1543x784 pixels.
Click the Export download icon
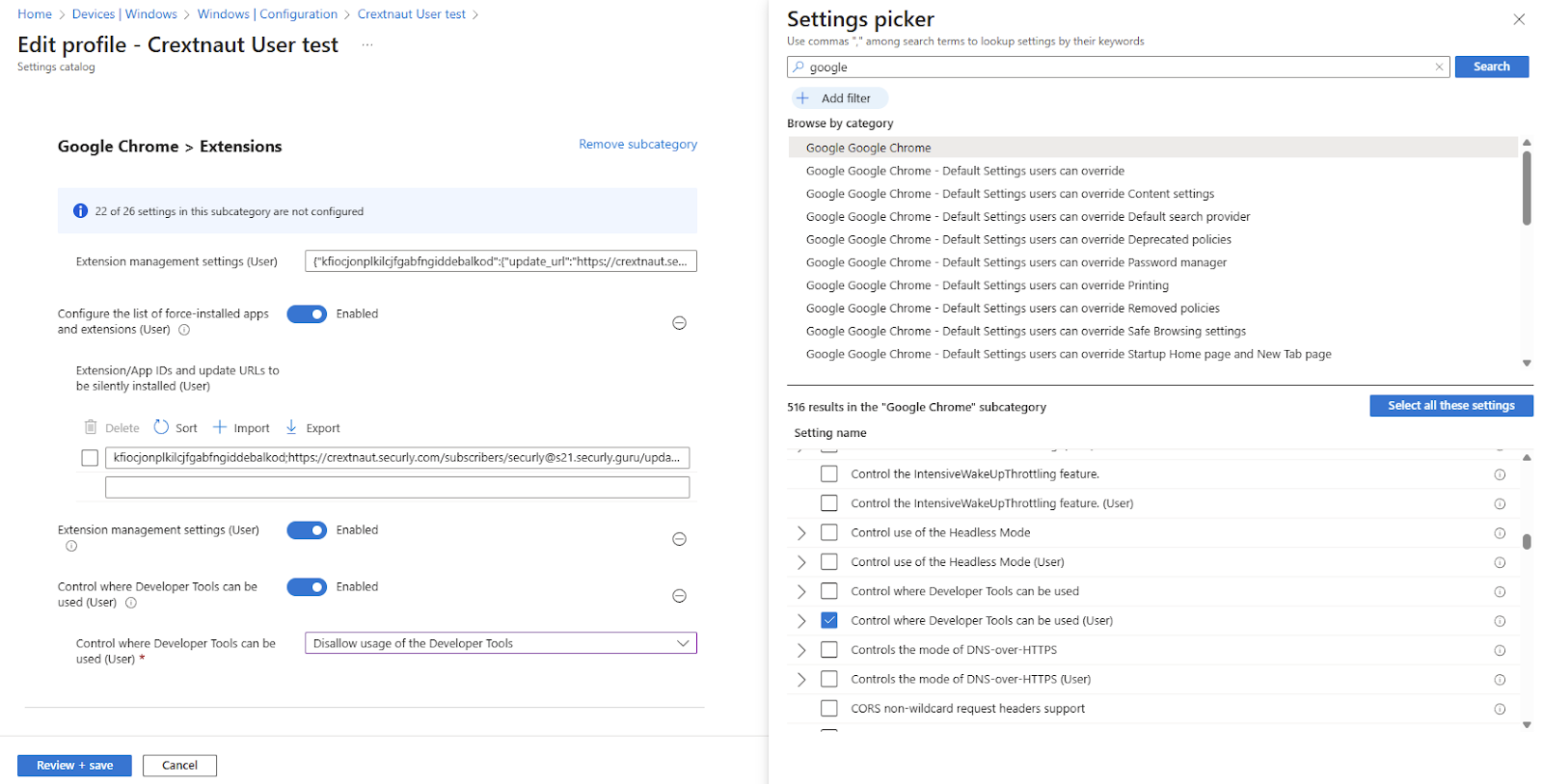coord(291,427)
